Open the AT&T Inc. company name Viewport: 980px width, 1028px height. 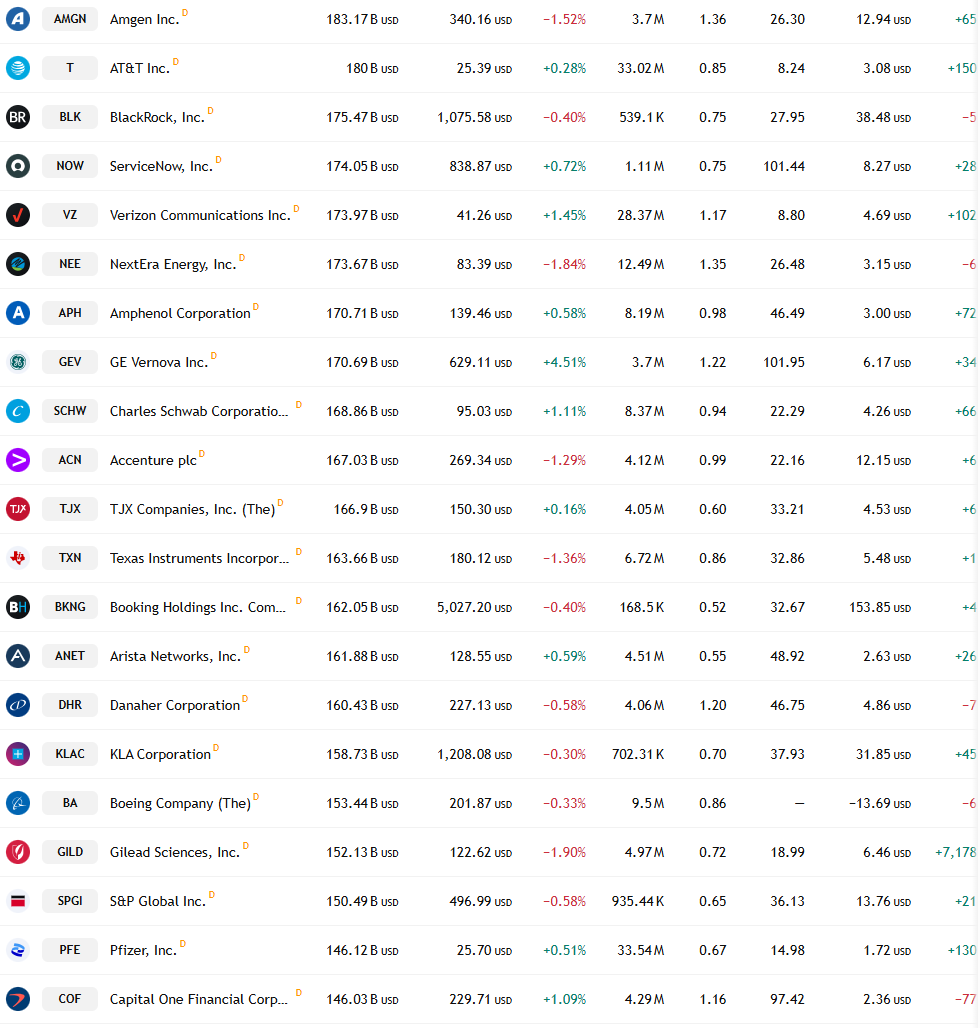coord(140,69)
